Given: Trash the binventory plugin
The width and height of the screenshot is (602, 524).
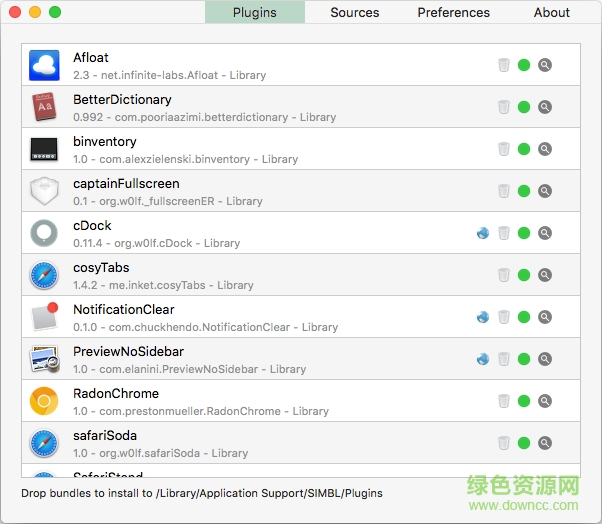Looking at the screenshot, I should (504, 149).
